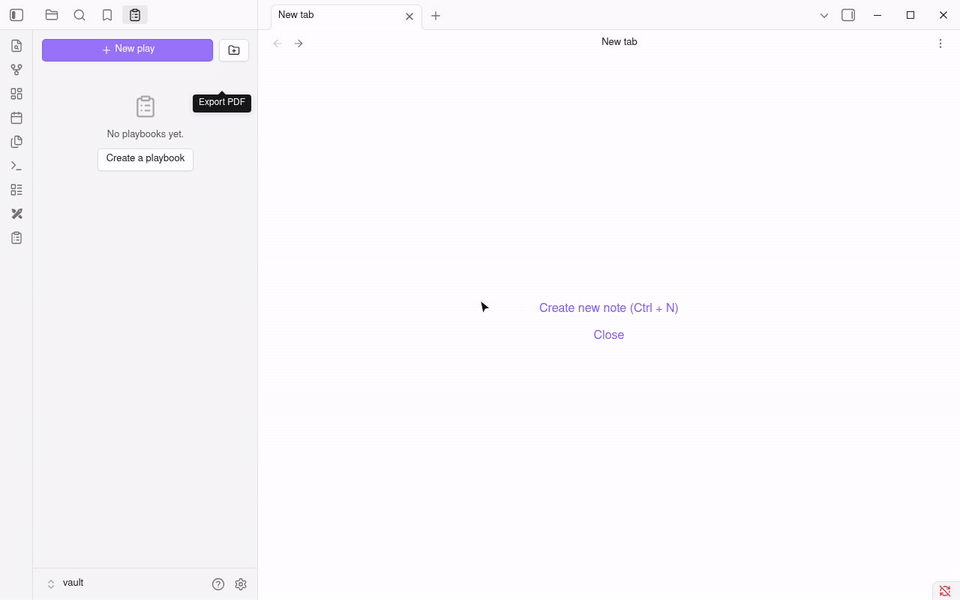960x600 pixels.
Task: Add a new tab with plus icon
Action: click(435, 16)
